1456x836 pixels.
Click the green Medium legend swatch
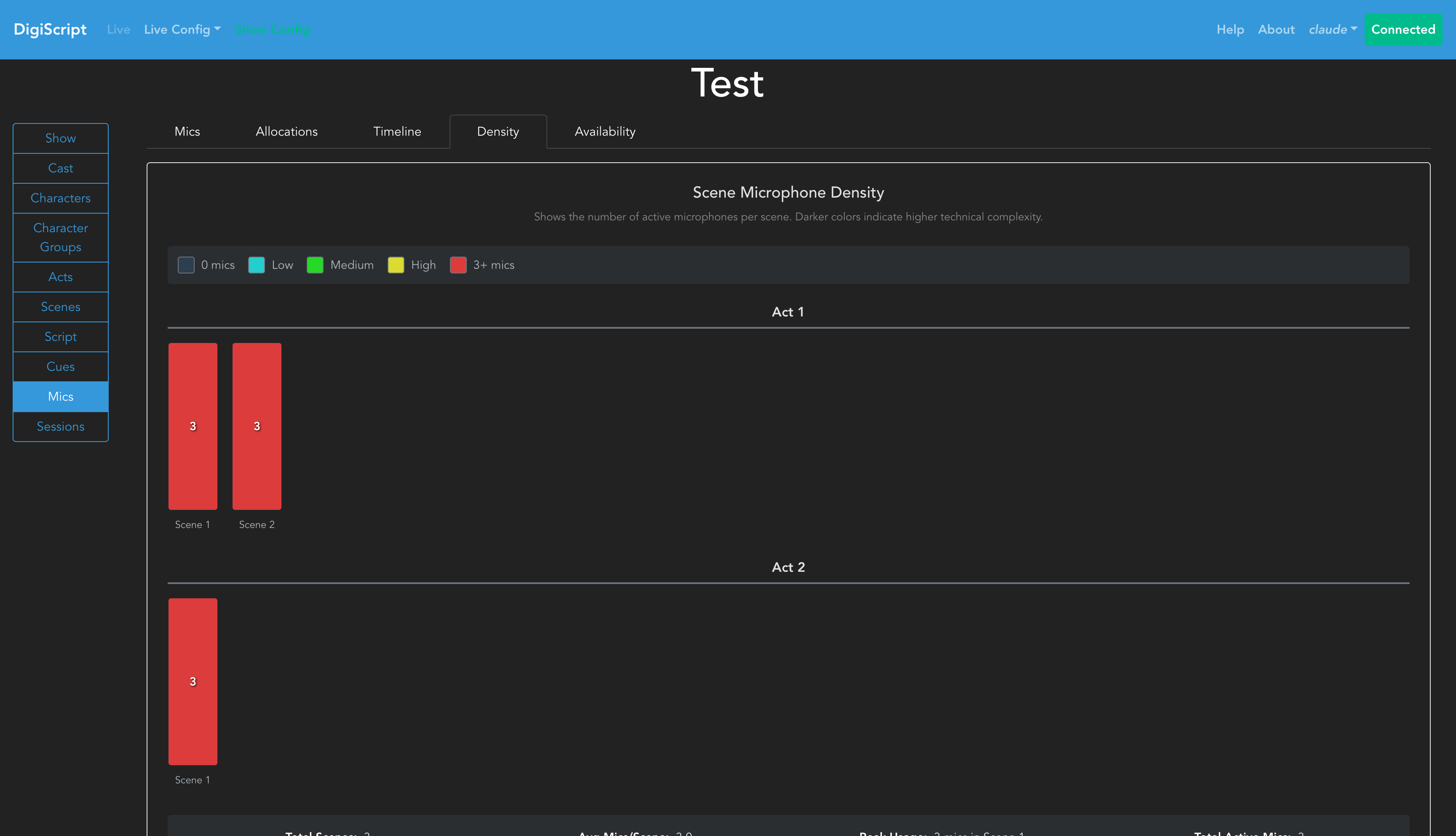pos(315,265)
